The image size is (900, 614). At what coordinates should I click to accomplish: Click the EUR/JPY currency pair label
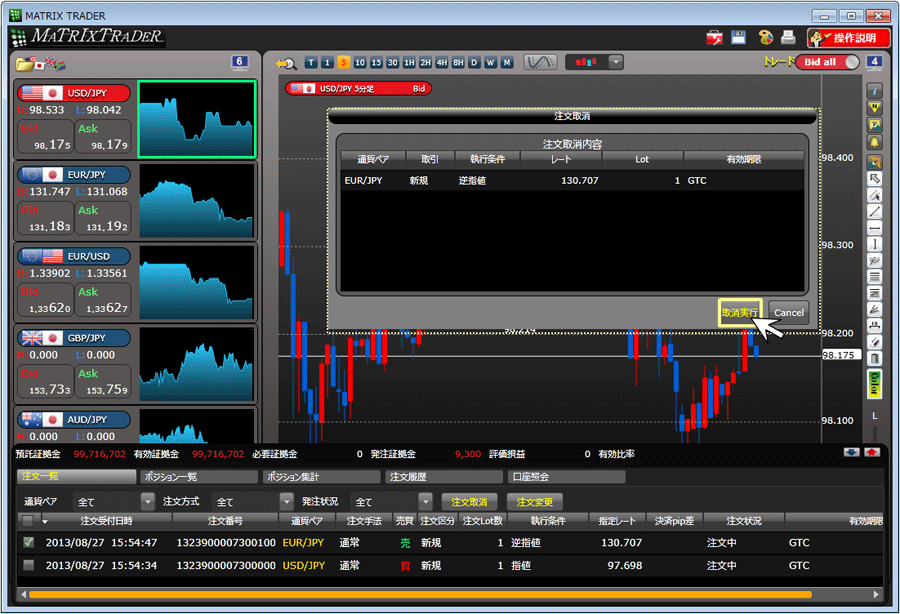pyautogui.click(x=74, y=175)
